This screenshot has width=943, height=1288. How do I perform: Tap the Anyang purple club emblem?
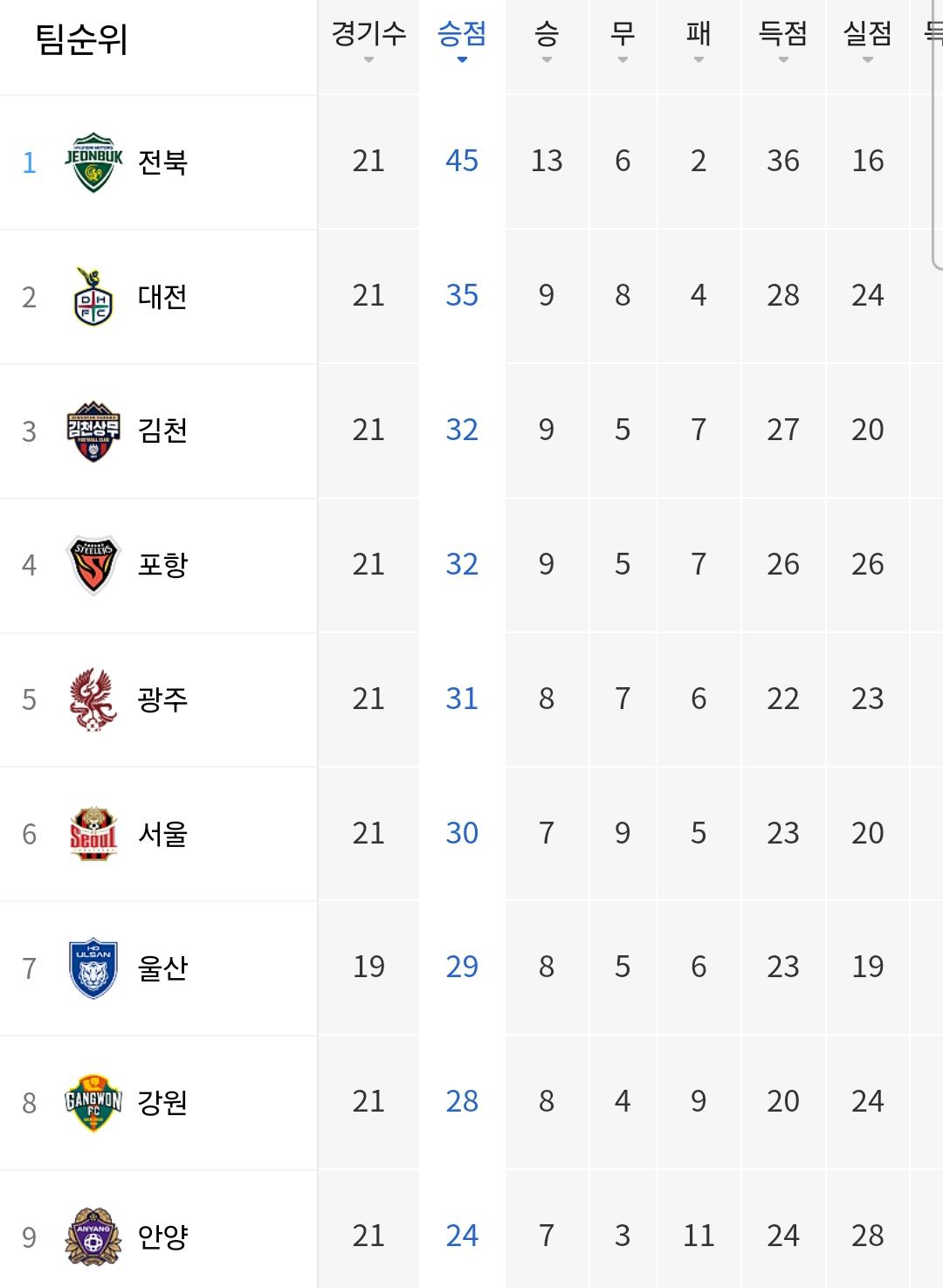pyautogui.click(x=93, y=1236)
